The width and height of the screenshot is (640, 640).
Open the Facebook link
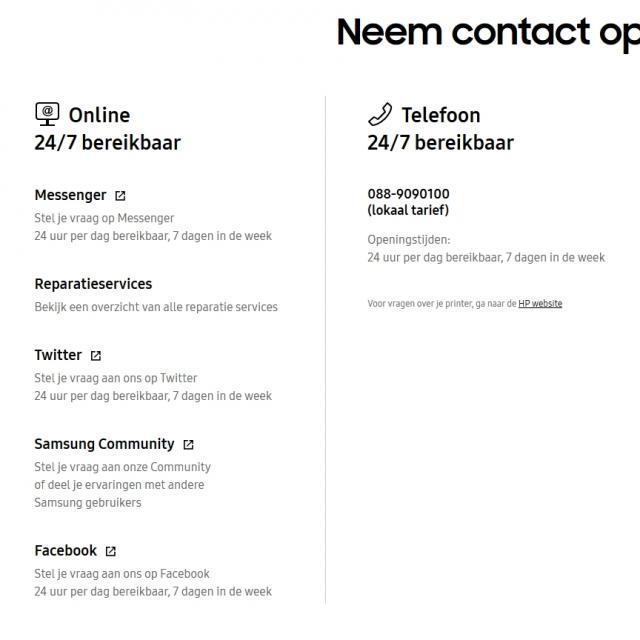(x=66, y=551)
